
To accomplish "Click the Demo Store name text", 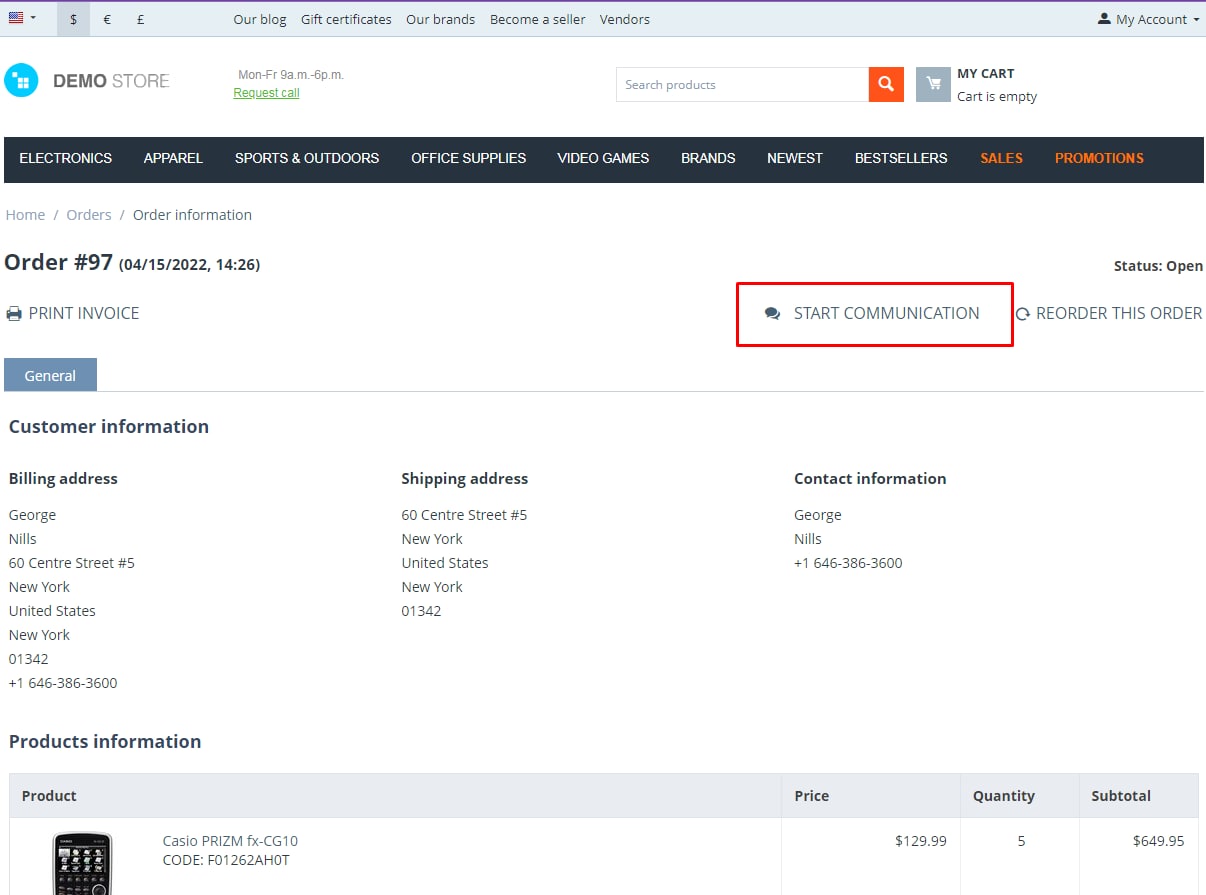I will click(111, 81).
